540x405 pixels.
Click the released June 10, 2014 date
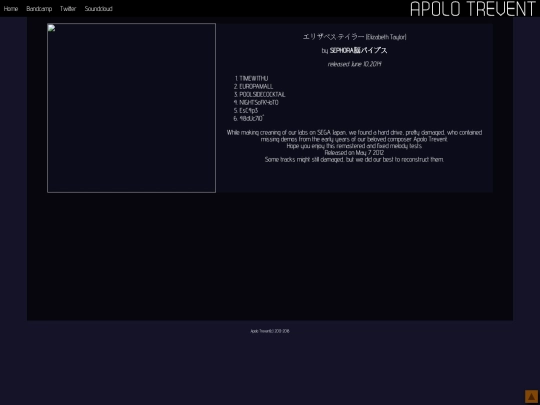tap(354, 64)
